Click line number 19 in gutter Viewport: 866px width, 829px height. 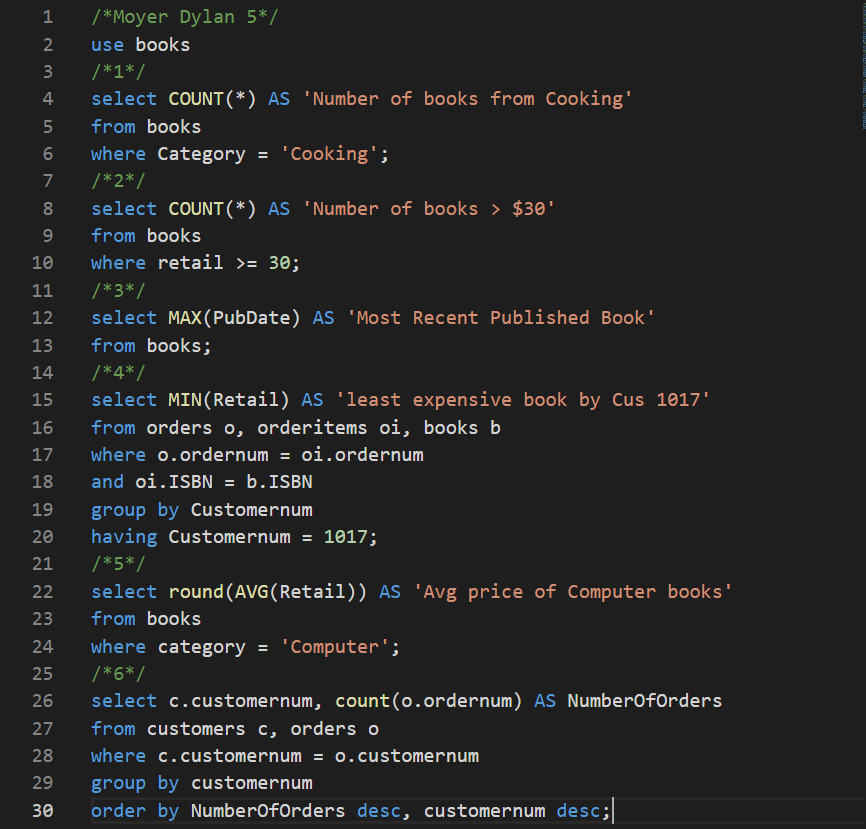coord(43,510)
